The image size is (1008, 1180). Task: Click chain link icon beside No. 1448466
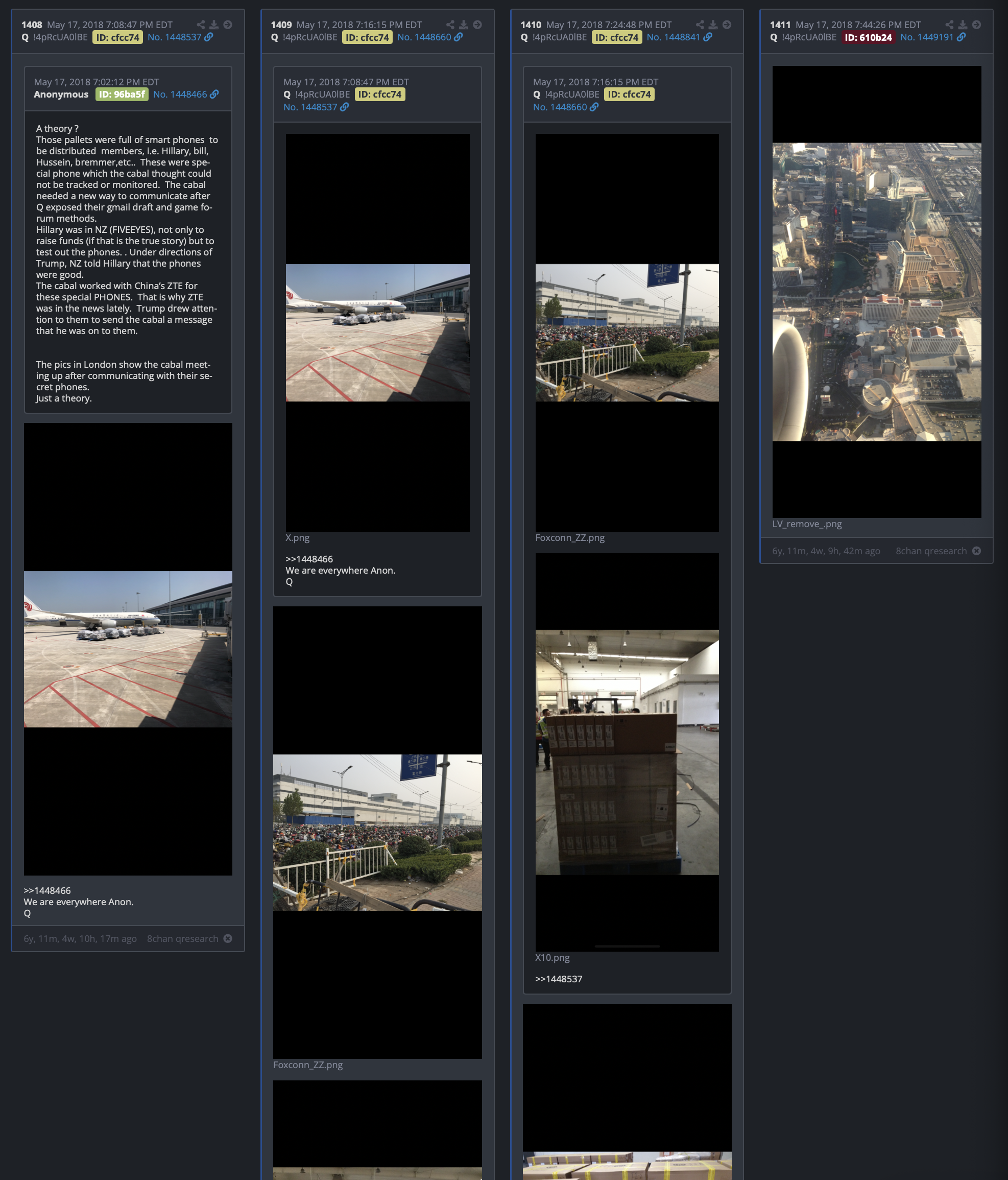click(214, 95)
